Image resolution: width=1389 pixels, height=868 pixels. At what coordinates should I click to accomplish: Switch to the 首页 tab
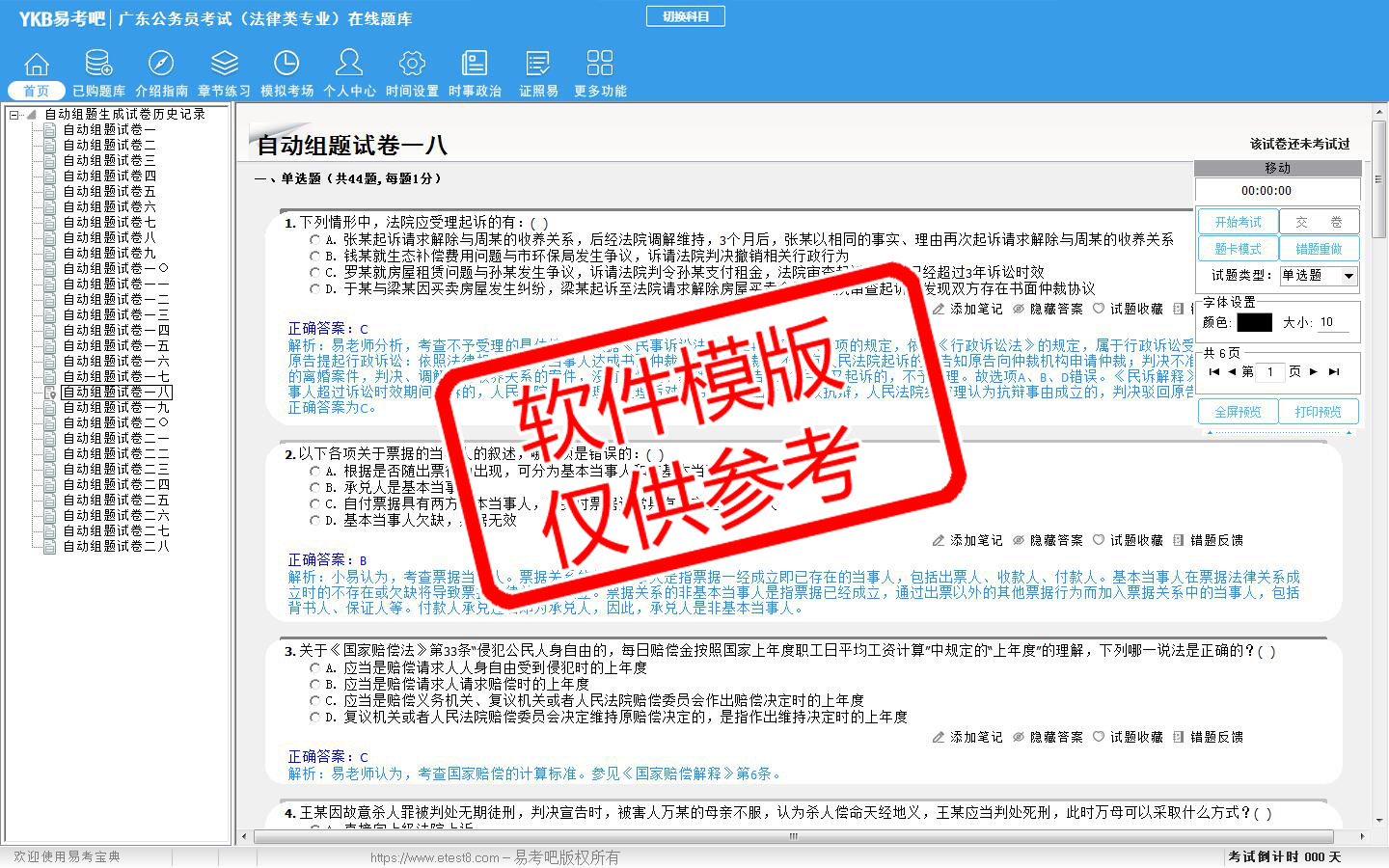coord(36,91)
